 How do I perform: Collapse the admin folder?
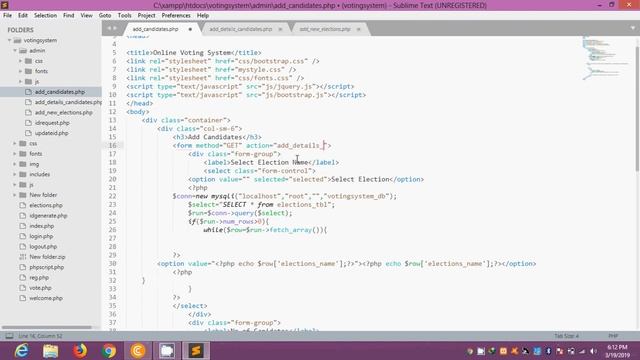(x=15, y=51)
